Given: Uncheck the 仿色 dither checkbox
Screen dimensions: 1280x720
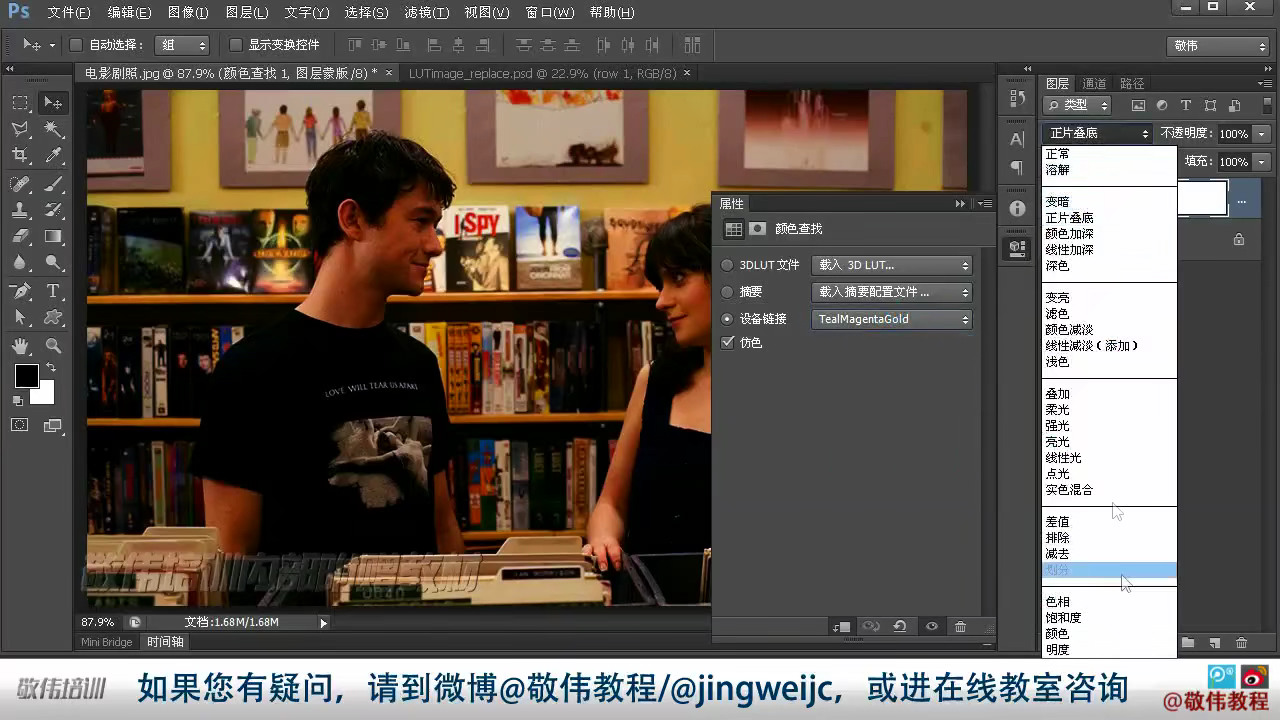Looking at the screenshot, I should click(x=727, y=342).
